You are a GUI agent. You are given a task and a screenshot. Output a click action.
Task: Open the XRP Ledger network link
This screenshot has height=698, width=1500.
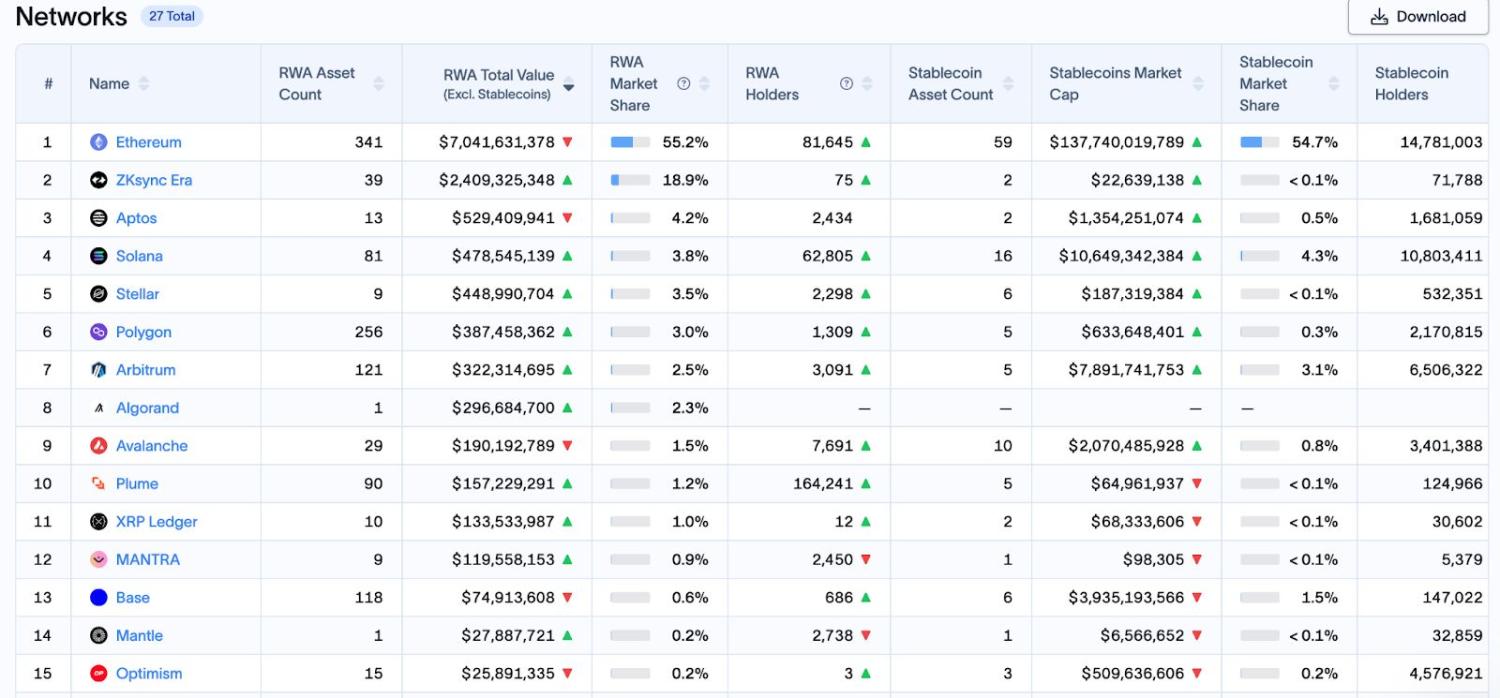tap(156, 522)
